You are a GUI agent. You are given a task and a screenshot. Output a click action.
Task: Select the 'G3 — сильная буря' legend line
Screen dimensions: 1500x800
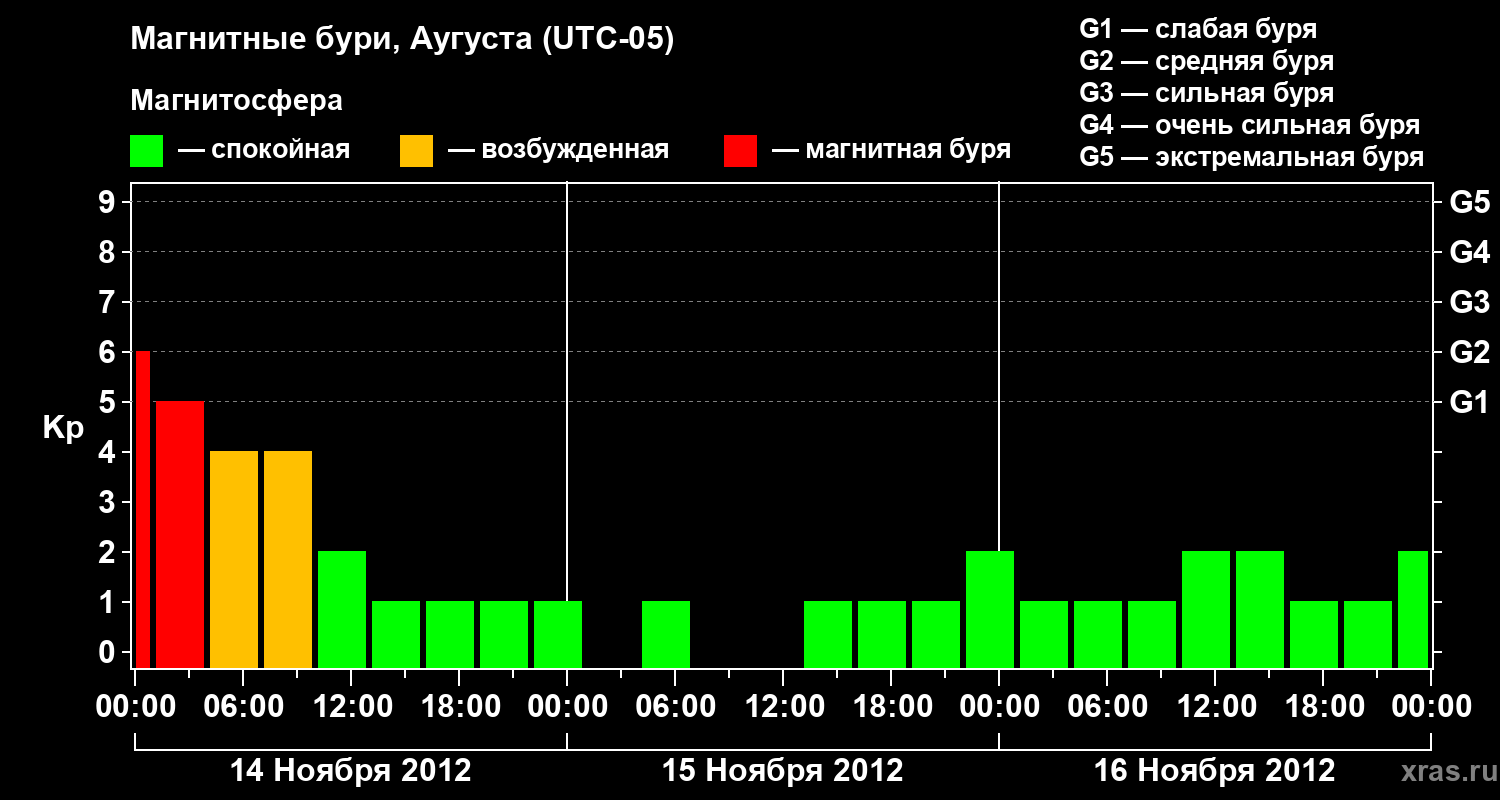point(1206,93)
